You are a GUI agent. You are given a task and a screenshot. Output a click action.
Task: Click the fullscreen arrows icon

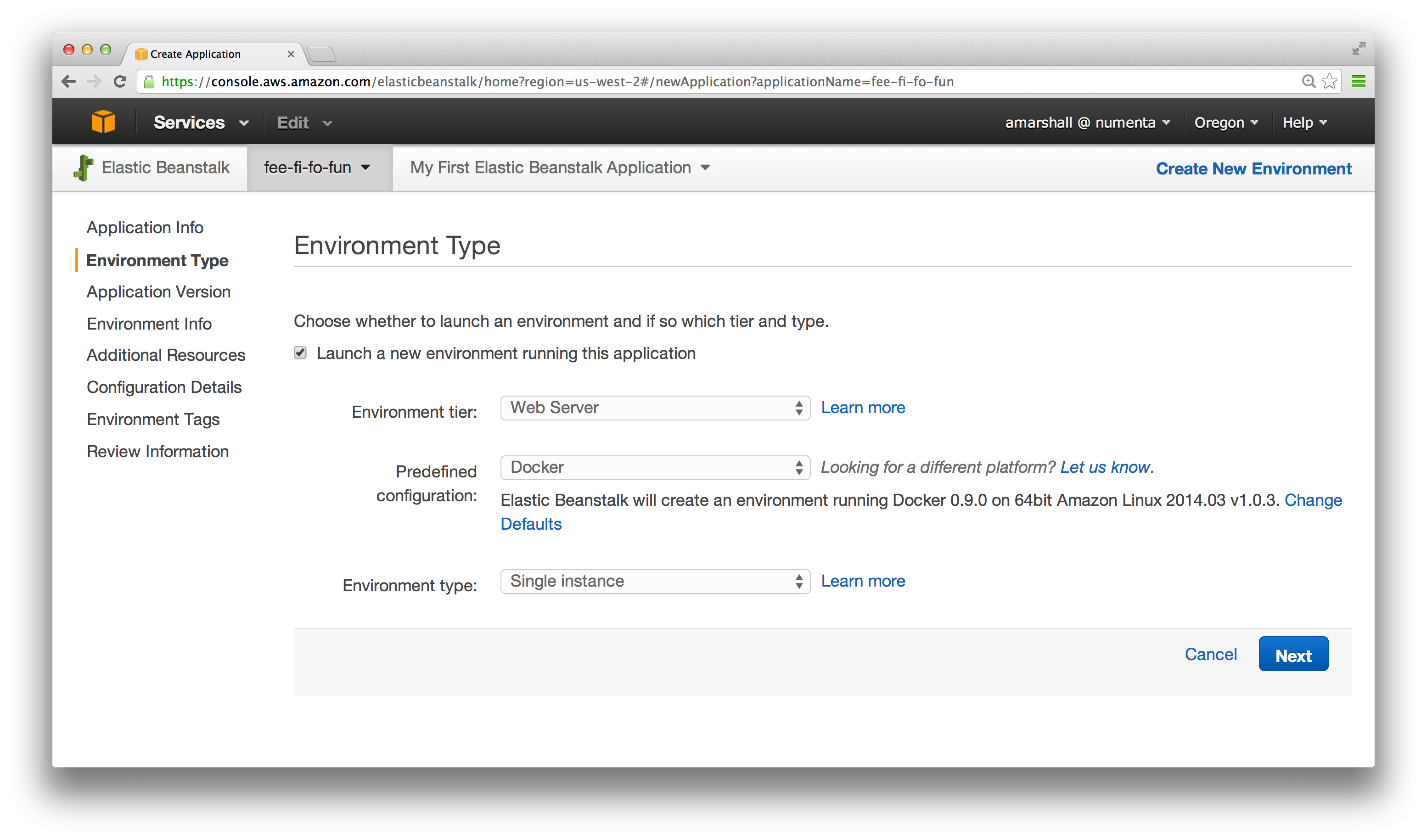[1359, 49]
